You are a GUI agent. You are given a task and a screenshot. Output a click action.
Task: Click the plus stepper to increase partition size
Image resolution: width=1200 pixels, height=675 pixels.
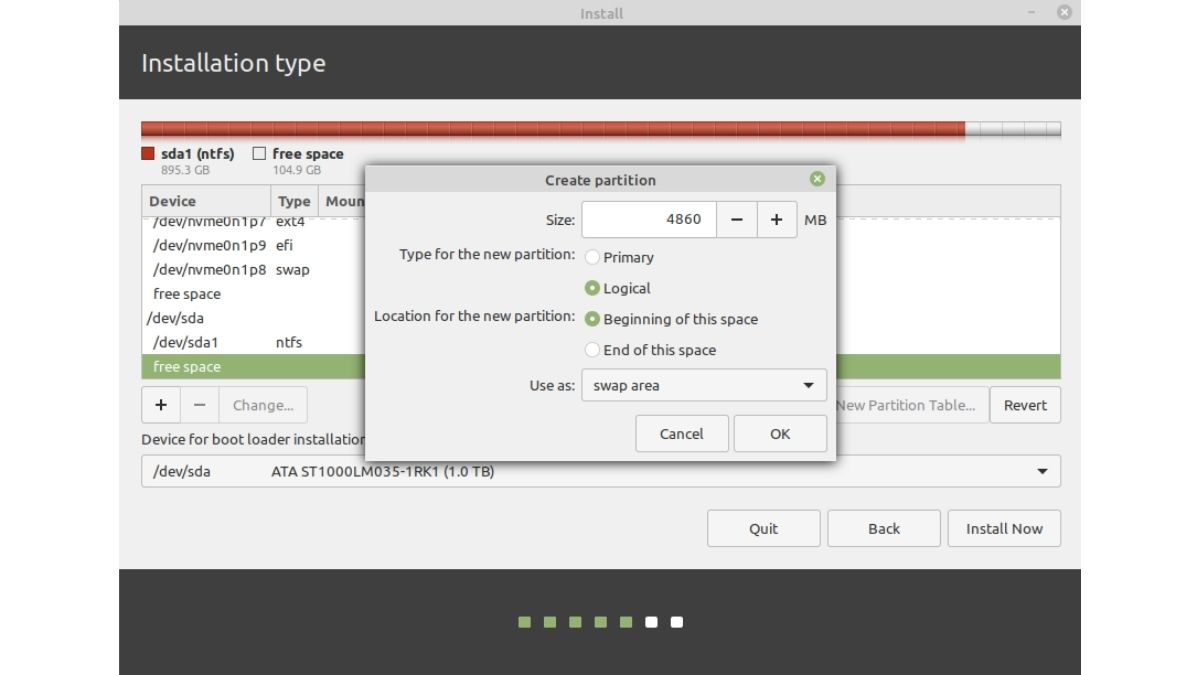(776, 219)
